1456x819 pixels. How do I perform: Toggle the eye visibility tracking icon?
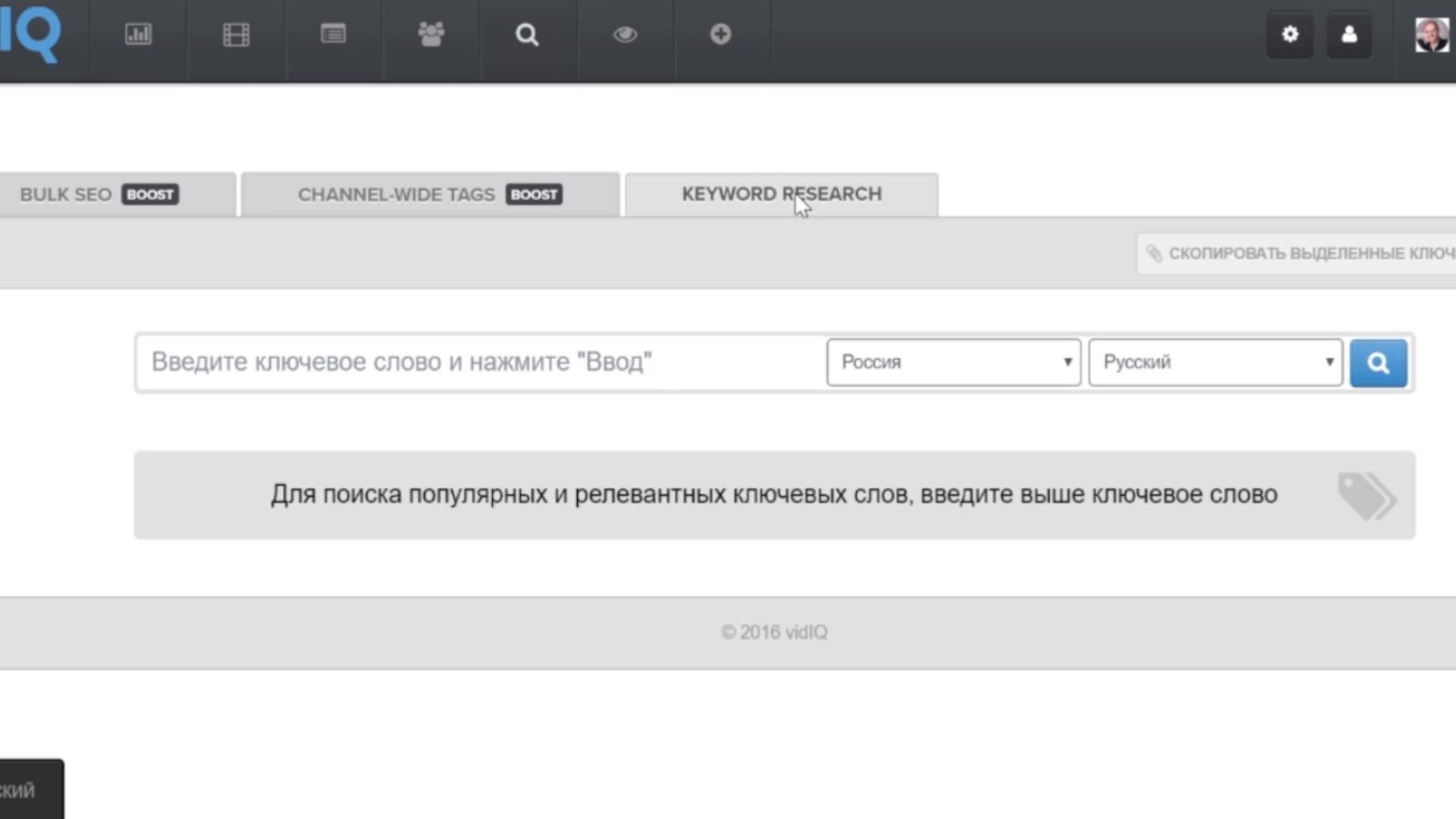pyautogui.click(x=625, y=34)
